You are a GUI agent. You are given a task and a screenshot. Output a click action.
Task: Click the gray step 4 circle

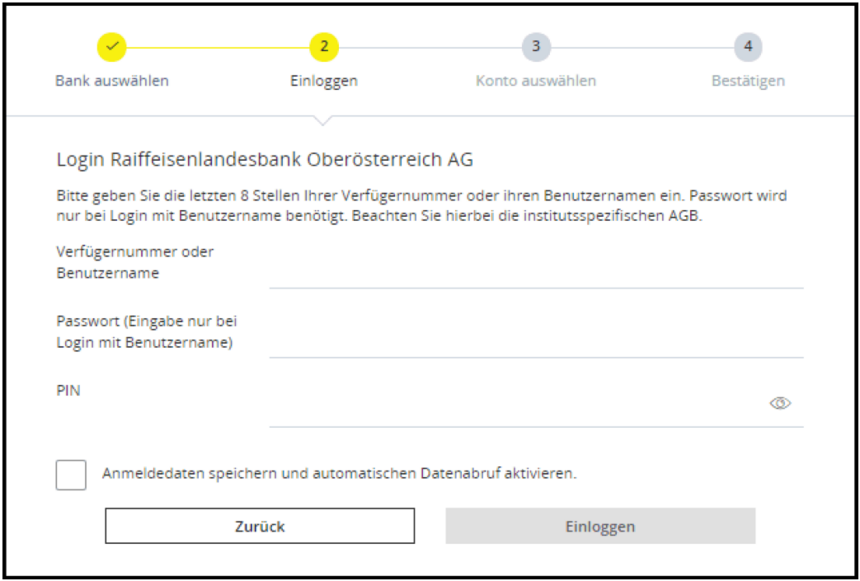tap(748, 47)
